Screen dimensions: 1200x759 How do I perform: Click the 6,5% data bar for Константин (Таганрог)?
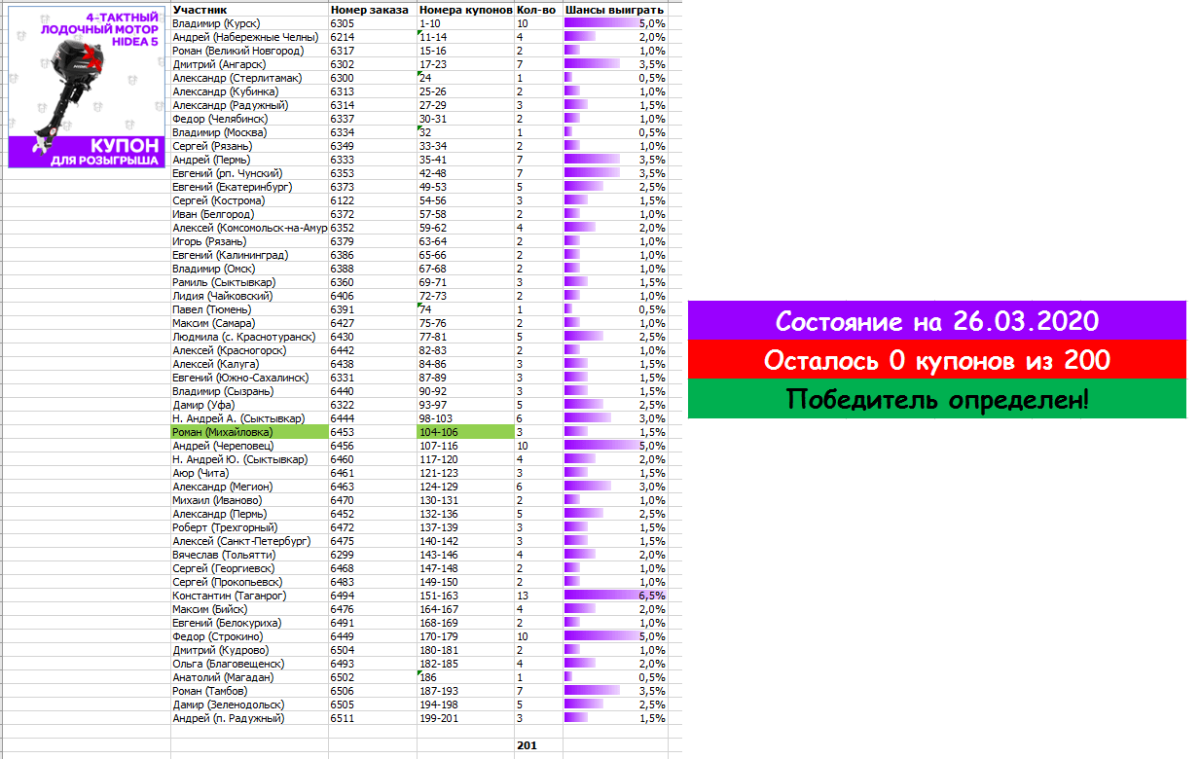coord(614,595)
